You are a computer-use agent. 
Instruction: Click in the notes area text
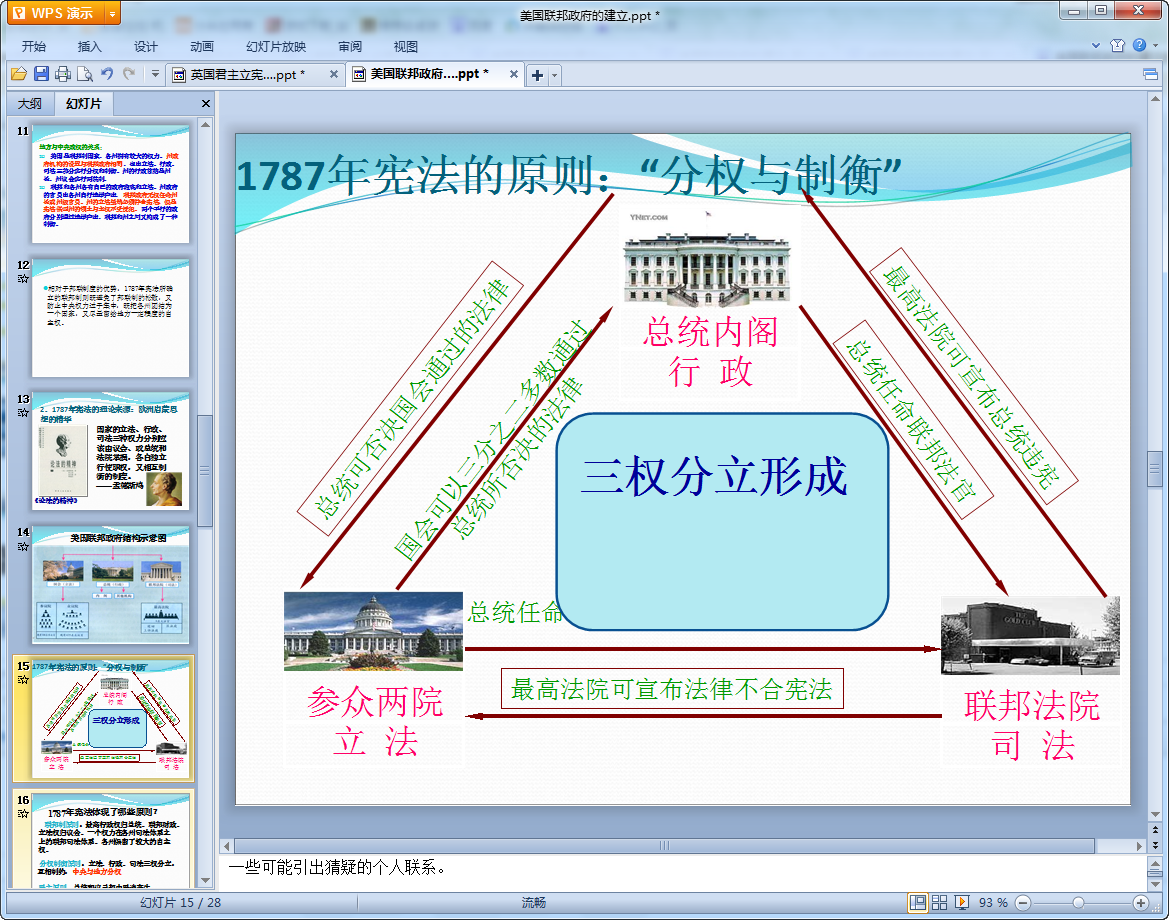pyautogui.click(x=337, y=867)
